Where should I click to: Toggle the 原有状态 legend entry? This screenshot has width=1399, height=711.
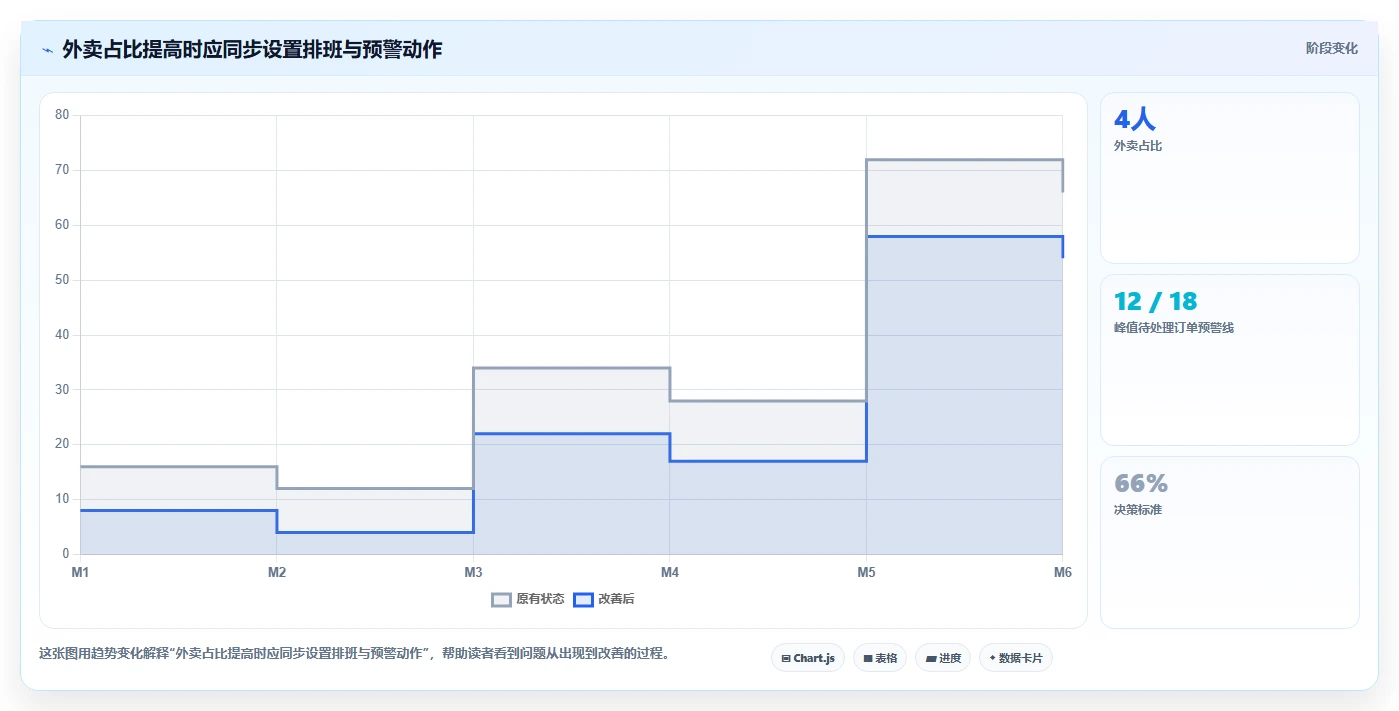pos(528,599)
